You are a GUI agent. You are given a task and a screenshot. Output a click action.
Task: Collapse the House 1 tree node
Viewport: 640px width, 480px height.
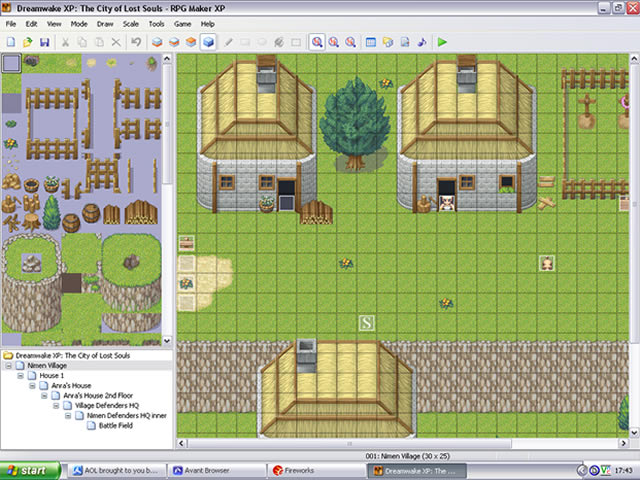20,376
